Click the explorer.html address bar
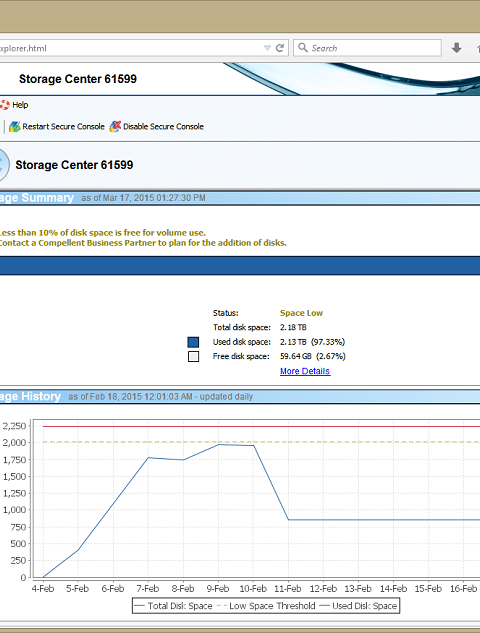The image size is (480, 633). [x=129, y=48]
